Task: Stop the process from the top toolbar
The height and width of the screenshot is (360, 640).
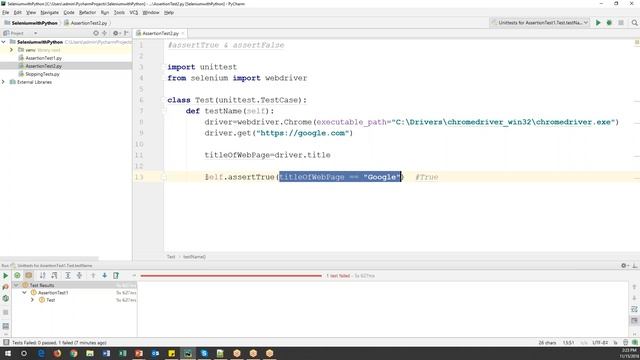Action: click(620, 23)
